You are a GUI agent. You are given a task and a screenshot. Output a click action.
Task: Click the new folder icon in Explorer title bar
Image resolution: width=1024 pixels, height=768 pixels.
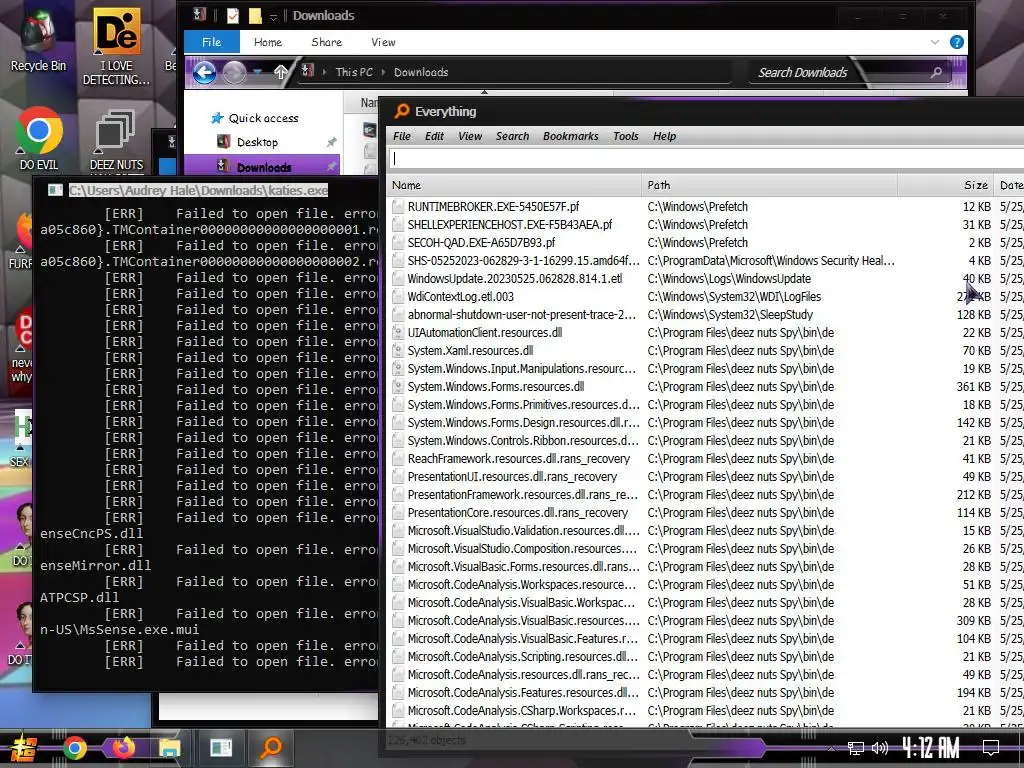[x=255, y=15]
